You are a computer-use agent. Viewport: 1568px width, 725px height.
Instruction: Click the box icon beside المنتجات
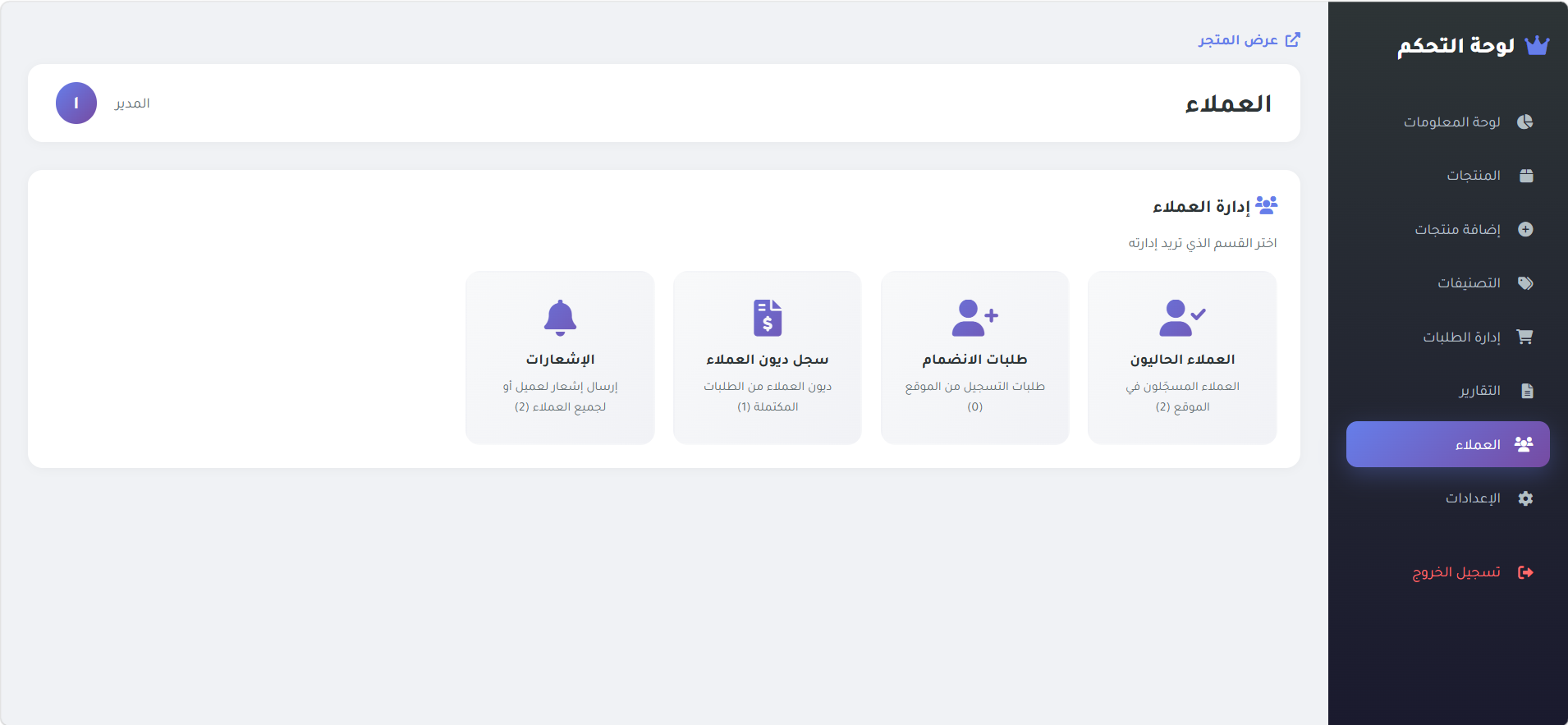tap(1526, 176)
